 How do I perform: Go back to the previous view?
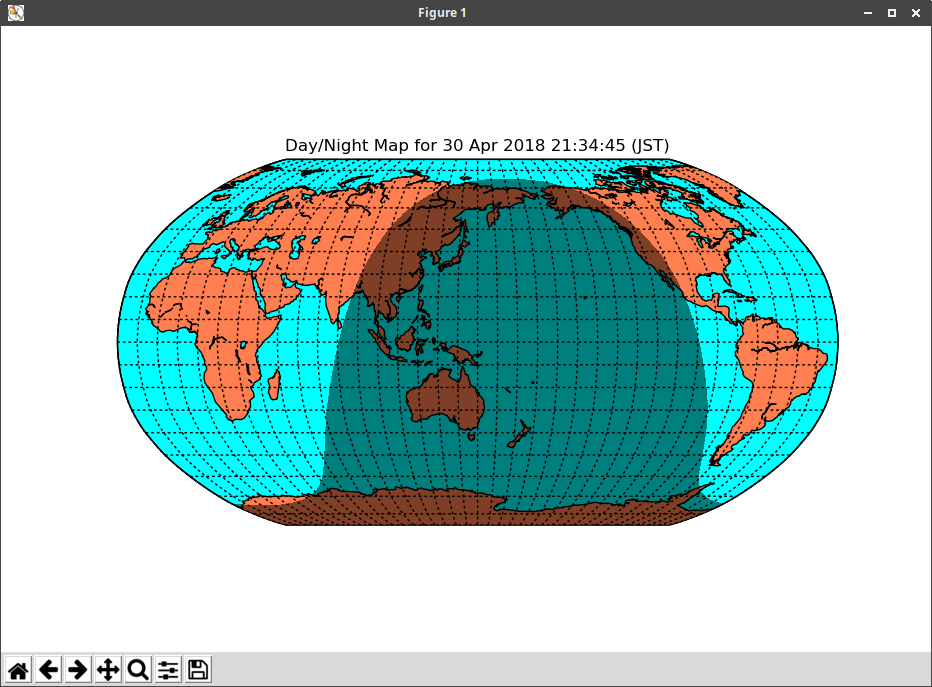pyautogui.click(x=48, y=670)
